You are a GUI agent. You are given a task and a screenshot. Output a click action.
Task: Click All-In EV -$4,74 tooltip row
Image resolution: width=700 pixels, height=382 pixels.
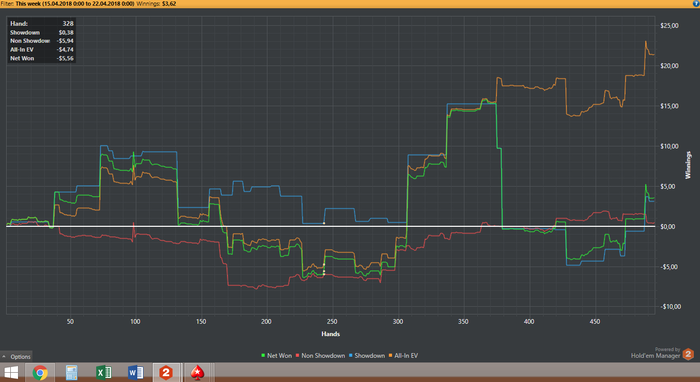[42, 50]
